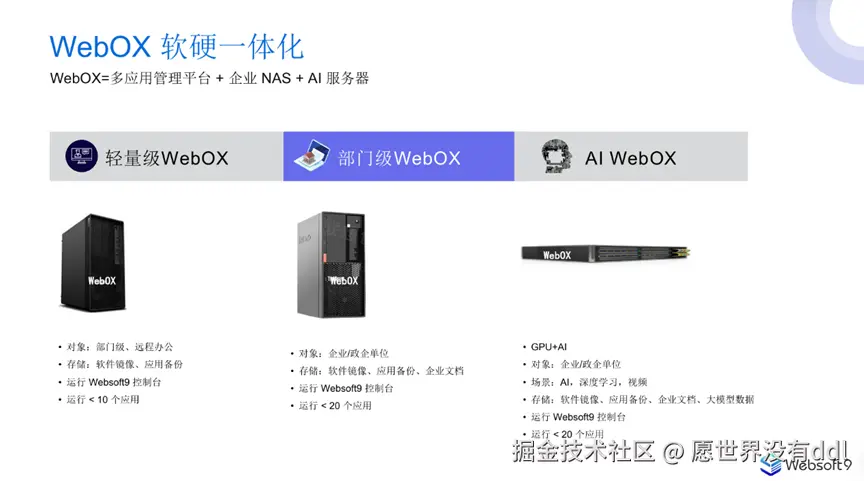This screenshot has width=864, height=481.
Task: Select the AI WebOX tab
Action: click(x=631, y=156)
